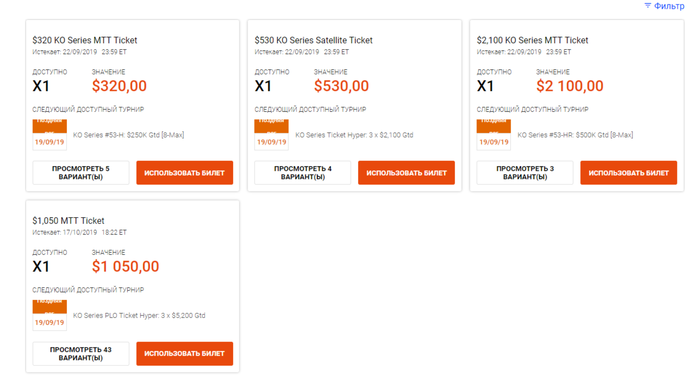Open KO Series #53-H $250K Gtd tournament
This screenshot has height=382, width=700.
click(129, 135)
